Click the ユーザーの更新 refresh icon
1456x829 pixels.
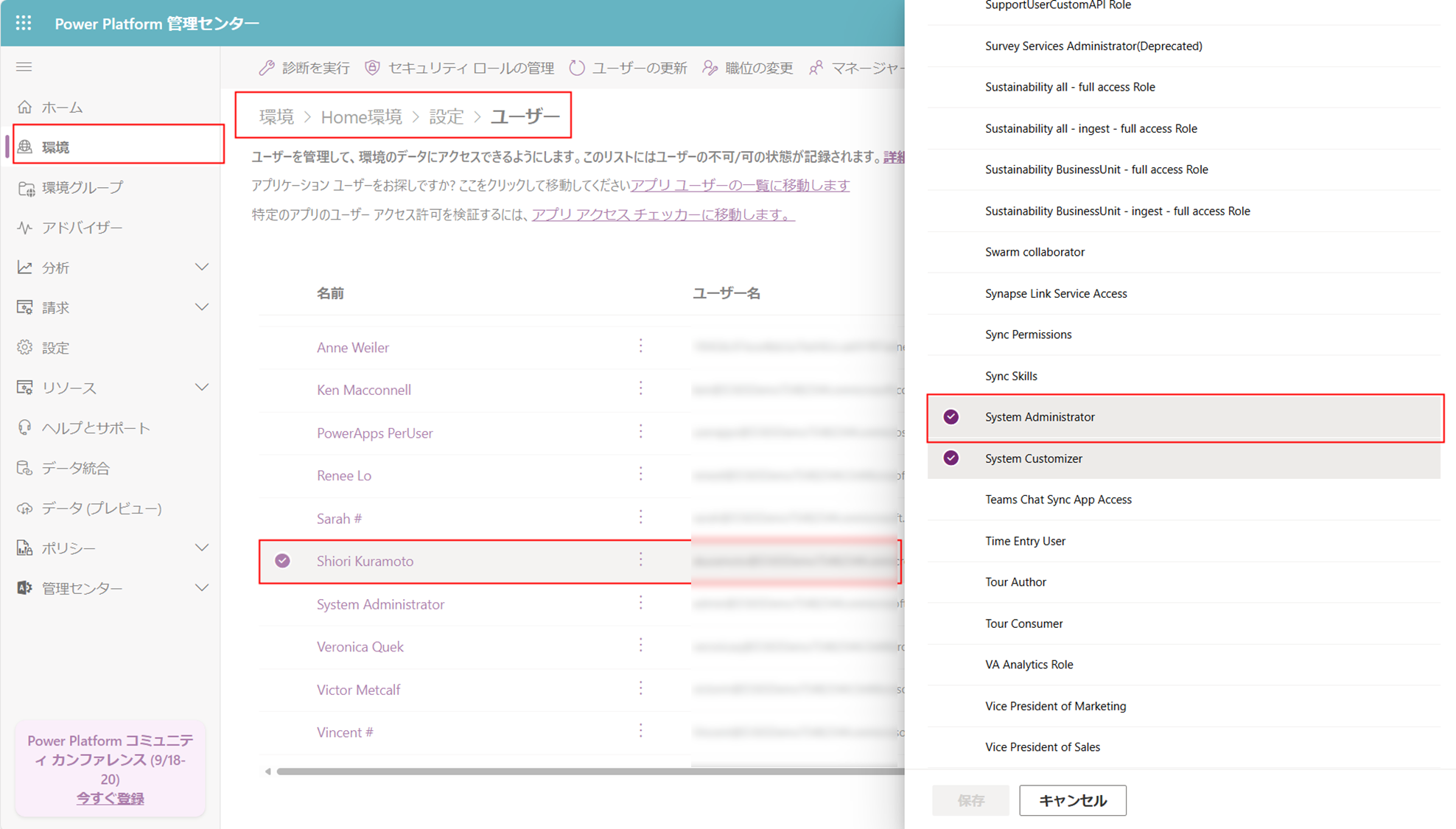[577, 68]
